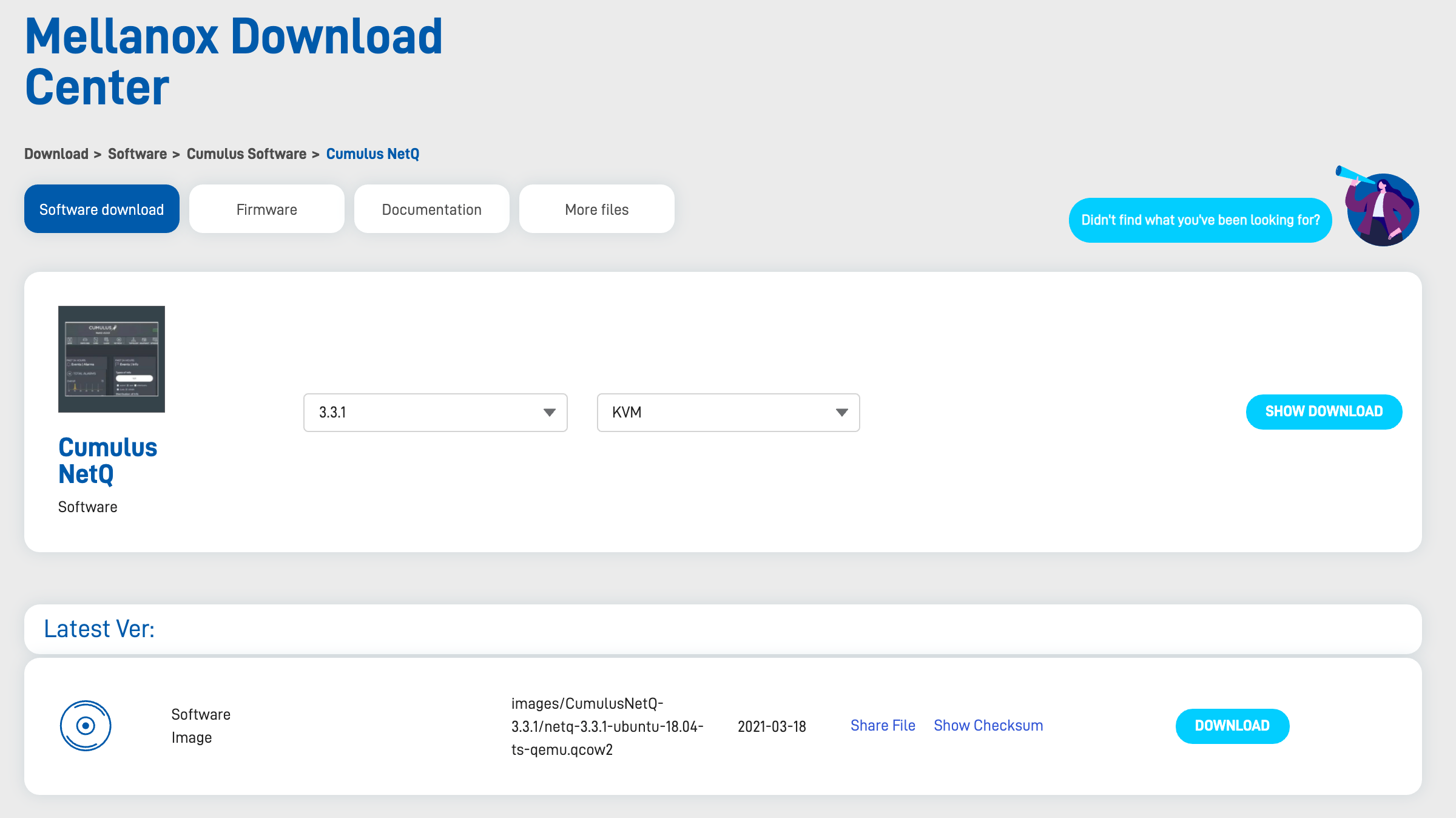Click the Cumulus NetQ product thumbnail
Screen dimensions: 1456x818
pyautogui.click(x=112, y=359)
